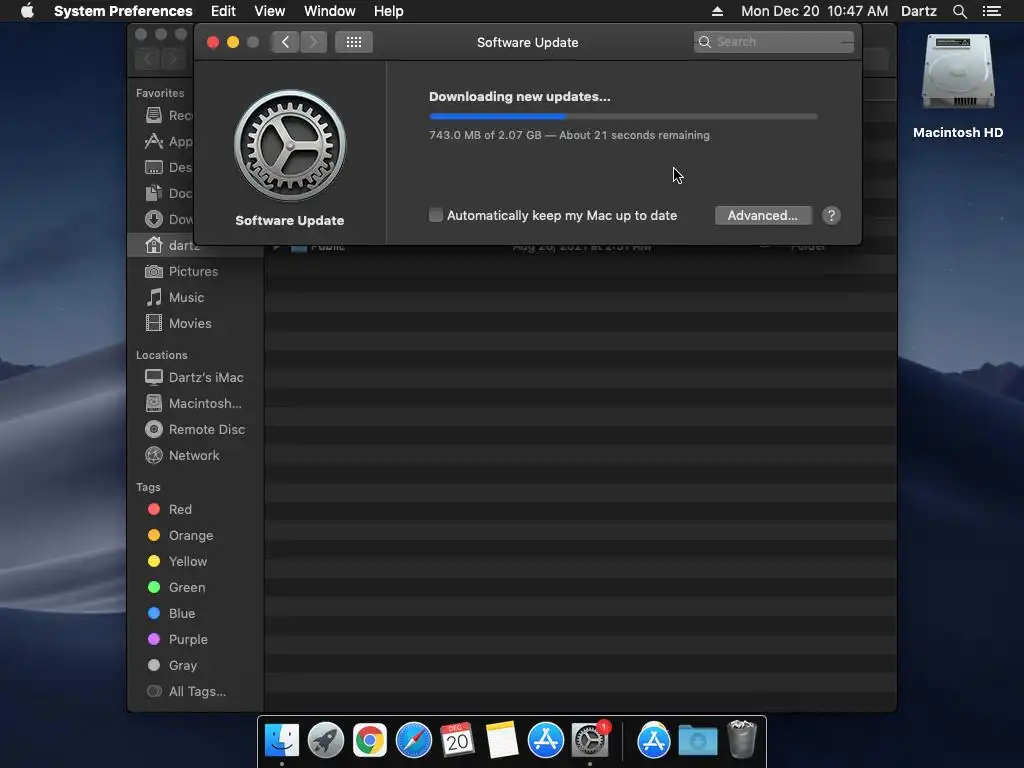Open the Apple menu
1024x768 pixels.
(x=27, y=11)
